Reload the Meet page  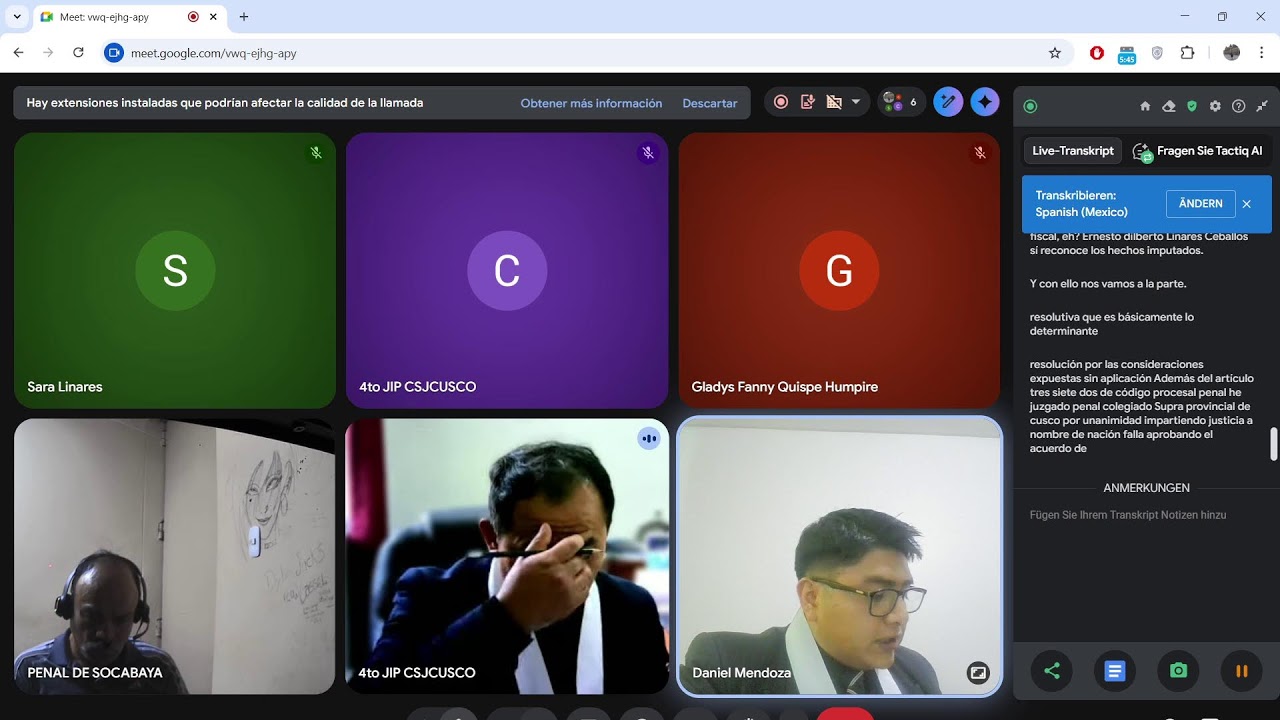tap(78, 53)
